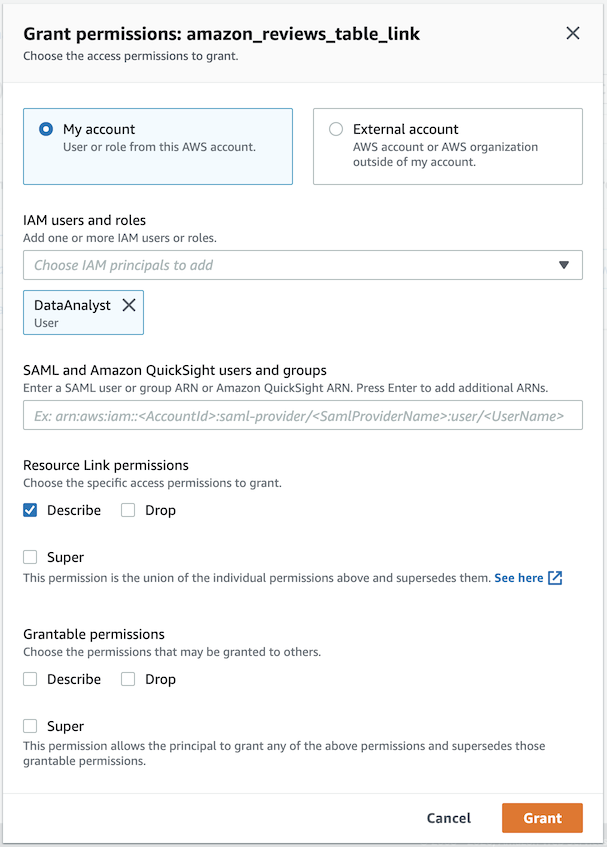607x847 pixels.
Task: Click the My account option card
Action: 158,160
